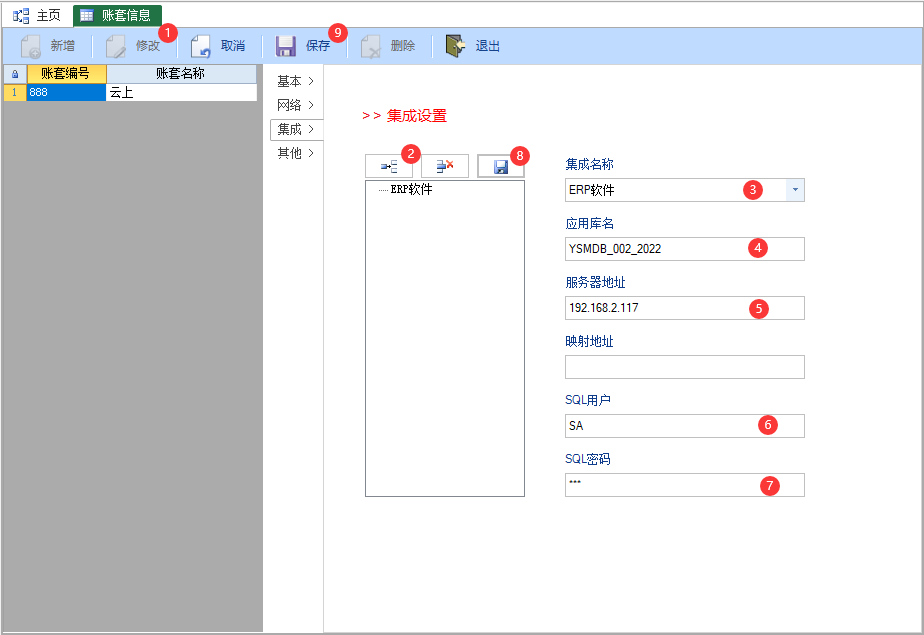This screenshot has width=924, height=635.
Task: Click the 集成名称 combo box text ERP软件
Action: pyautogui.click(x=592, y=190)
